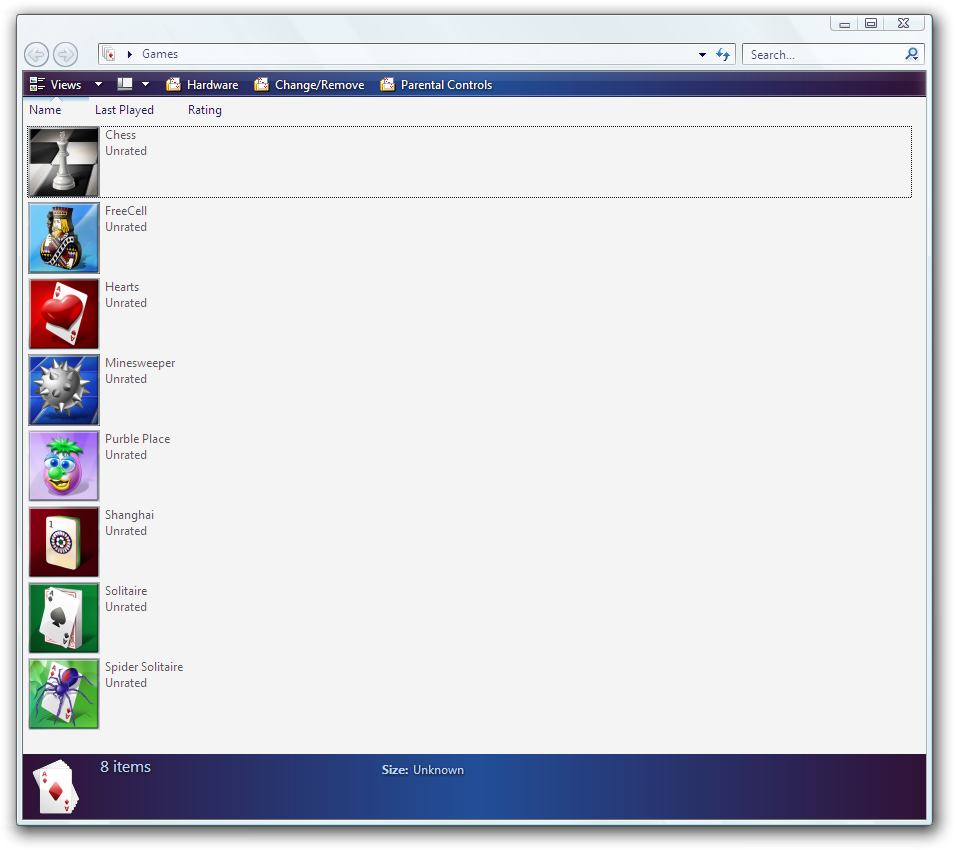Select the Purble Place icon
The width and height of the screenshot is (956, 850).
tap(63, 466)
